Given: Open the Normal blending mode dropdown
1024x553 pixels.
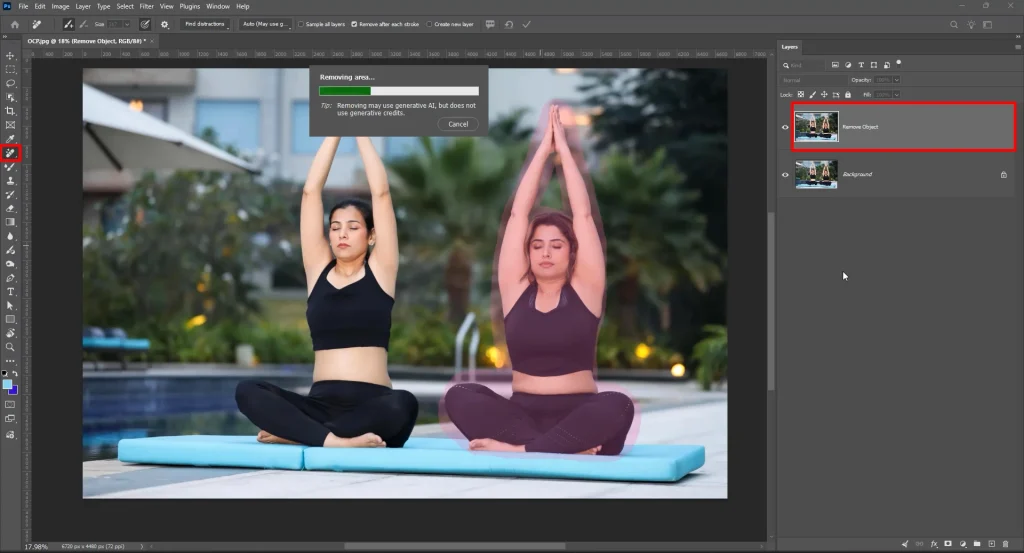Looking at the screenshot, I should click(812, 80).
